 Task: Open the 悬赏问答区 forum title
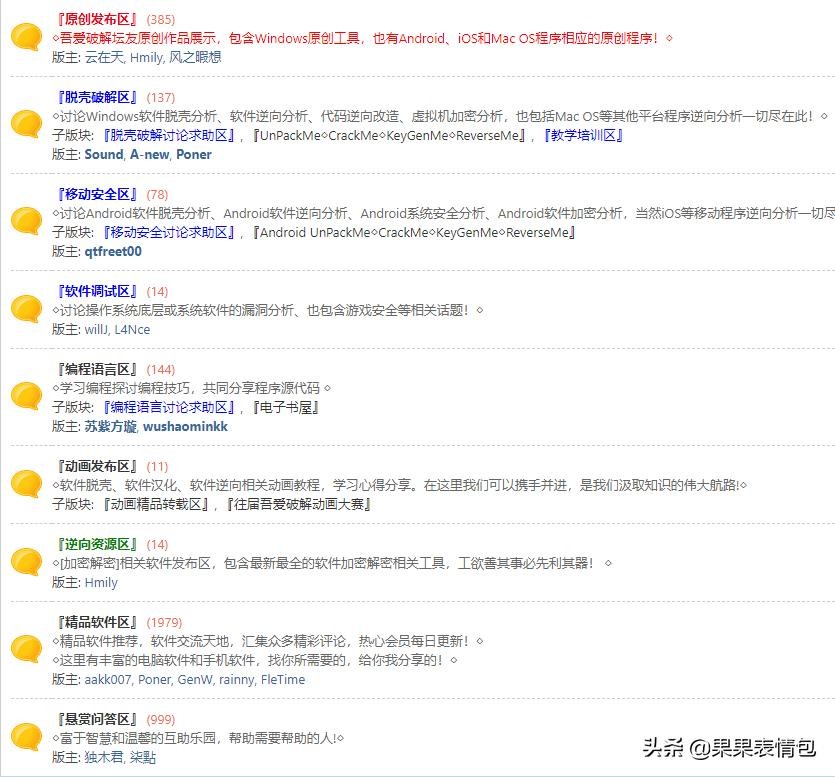coord(98,719)
